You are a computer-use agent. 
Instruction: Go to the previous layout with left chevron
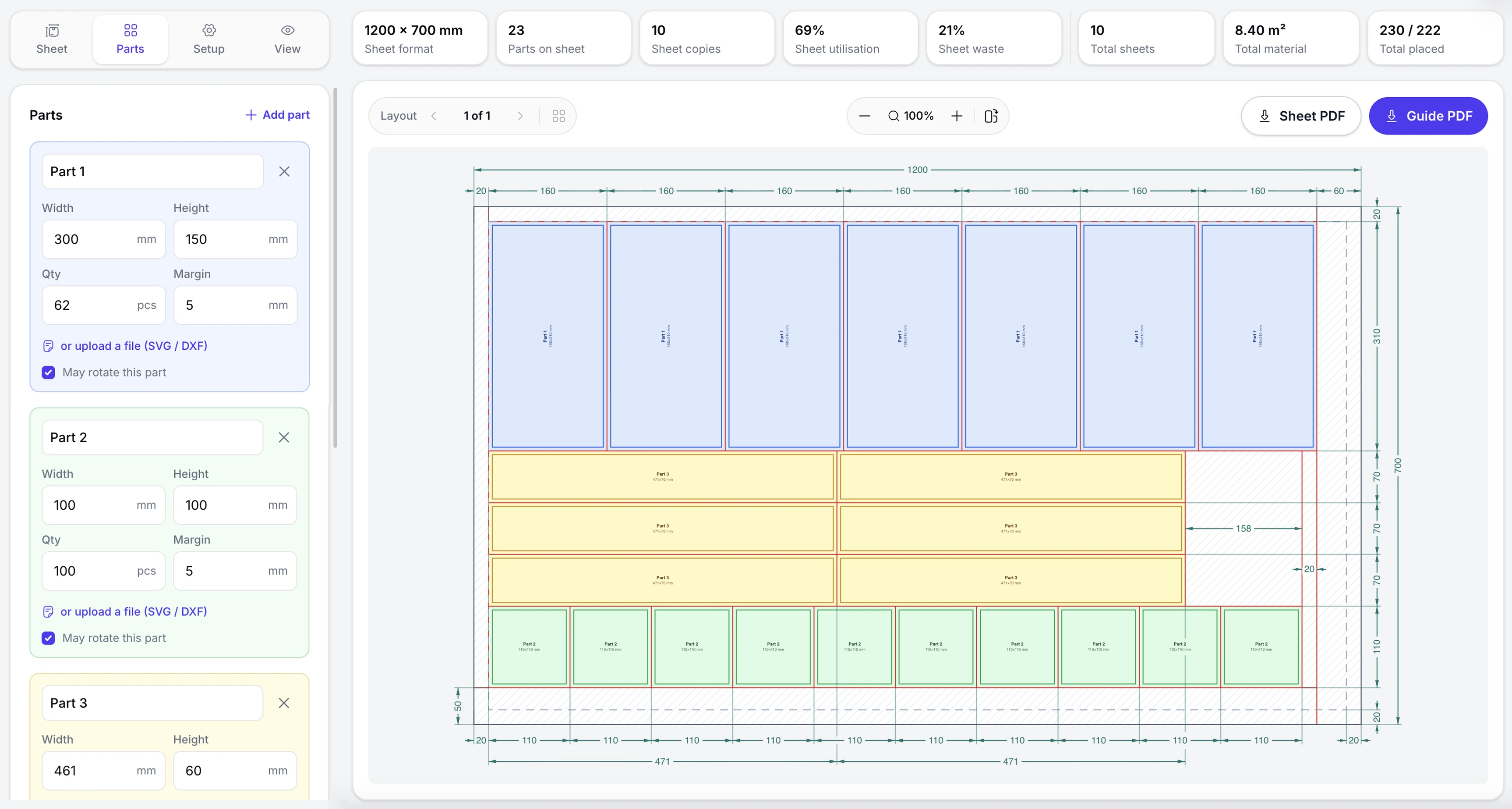tap(434, 116)
